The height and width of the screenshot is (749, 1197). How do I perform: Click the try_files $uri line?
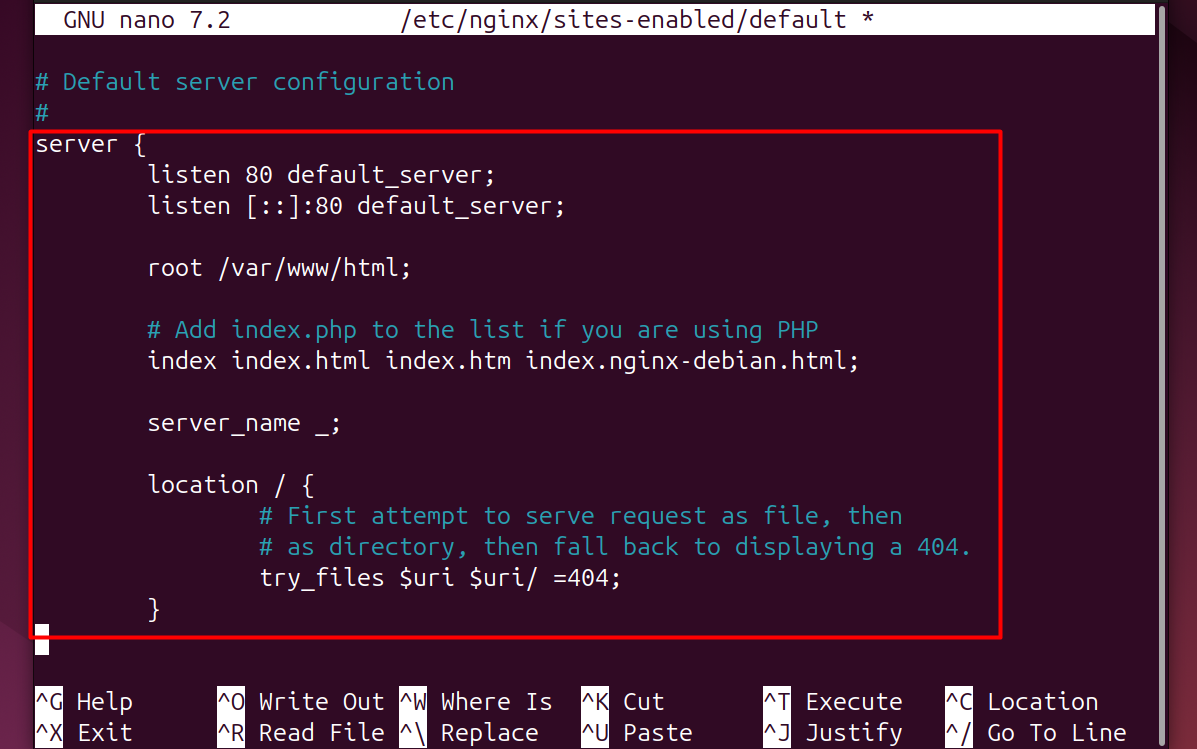[440, 578]
